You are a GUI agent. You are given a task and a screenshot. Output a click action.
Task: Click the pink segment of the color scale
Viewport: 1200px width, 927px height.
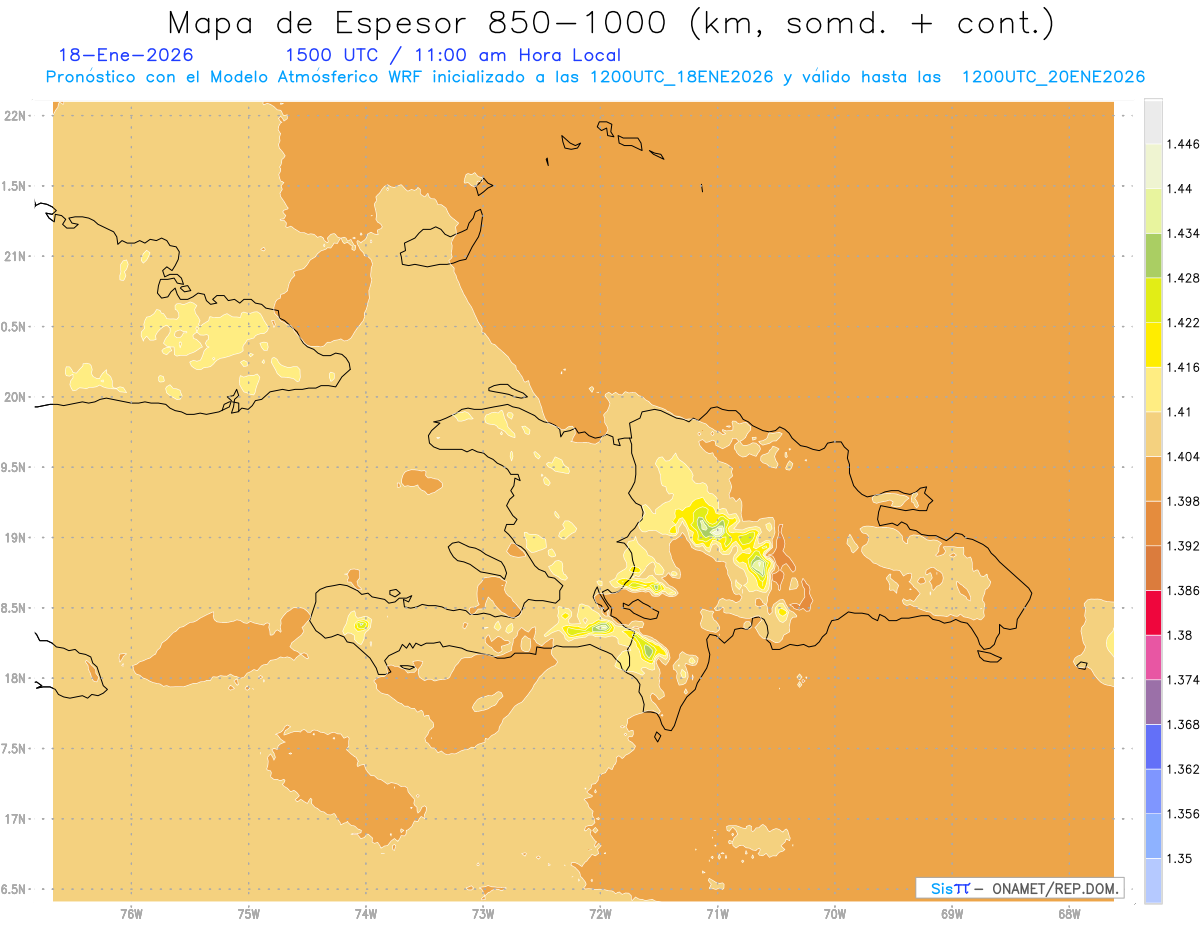pos(1153,657)
